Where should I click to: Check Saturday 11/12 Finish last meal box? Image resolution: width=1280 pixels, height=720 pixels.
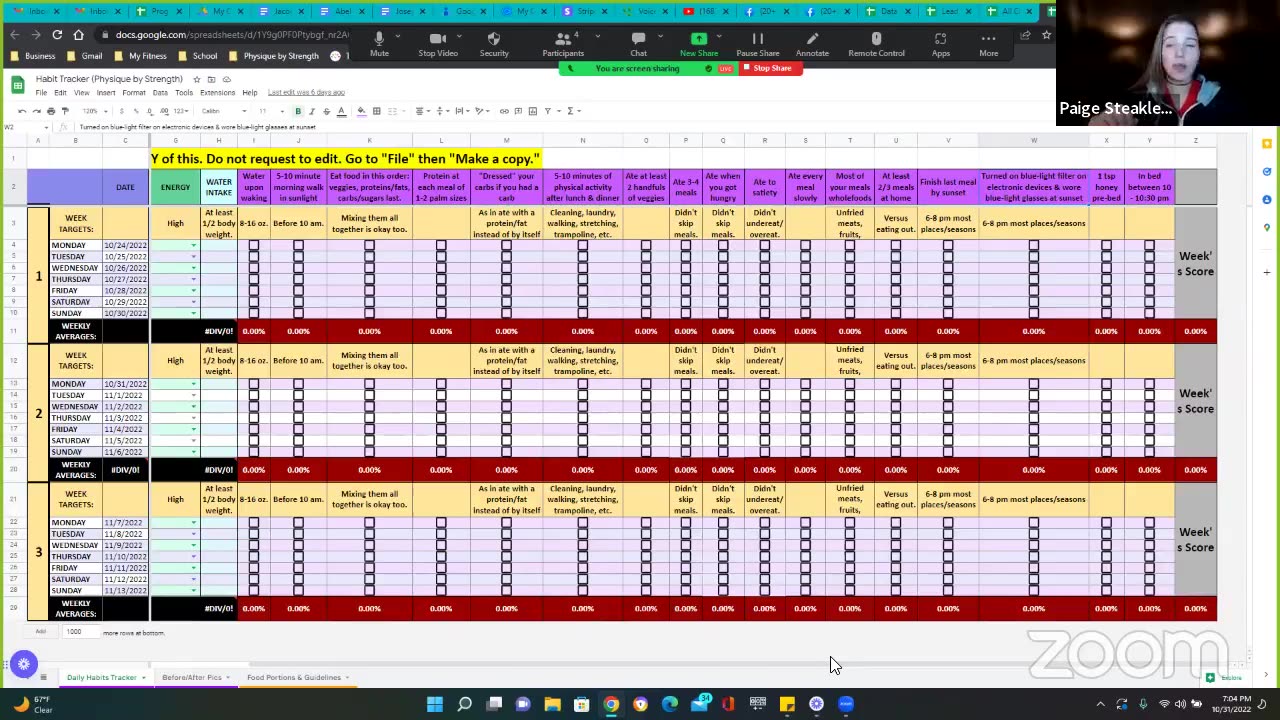(x=948, y=579)
